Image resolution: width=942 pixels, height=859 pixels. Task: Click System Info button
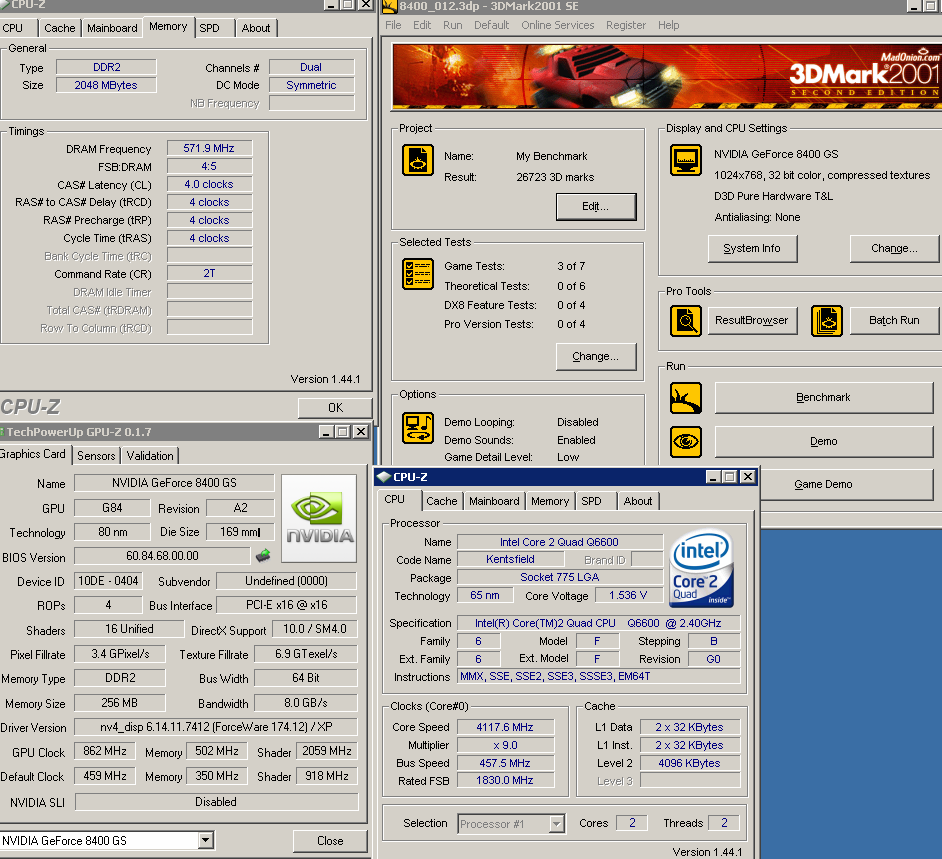pyautogui.click(x=752, y=249)
